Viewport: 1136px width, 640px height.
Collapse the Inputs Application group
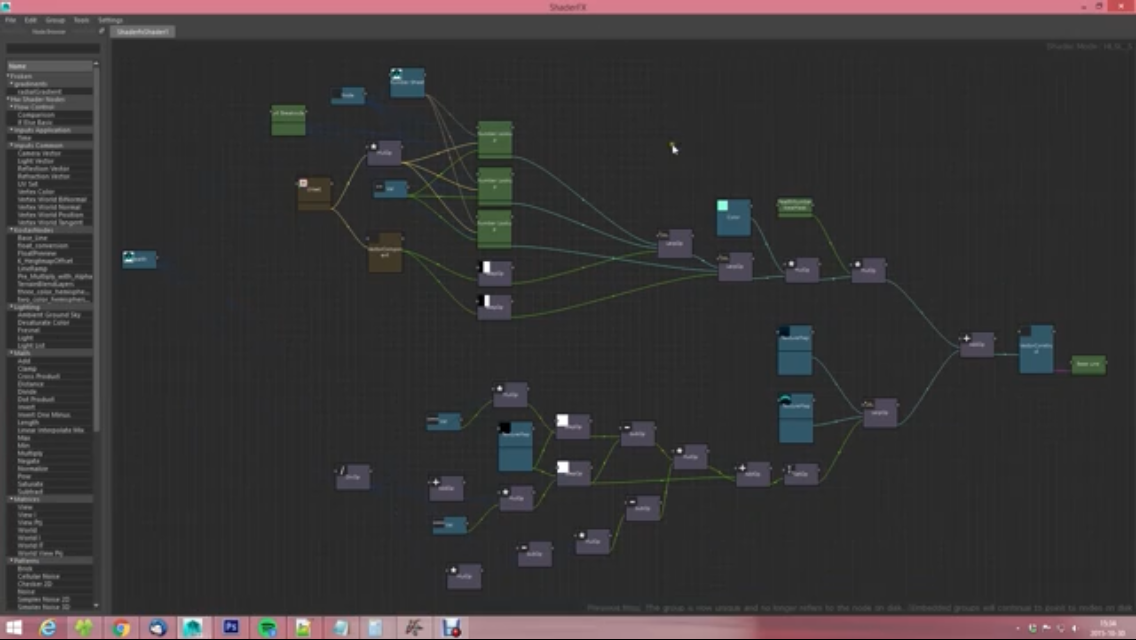pos(12,130)
